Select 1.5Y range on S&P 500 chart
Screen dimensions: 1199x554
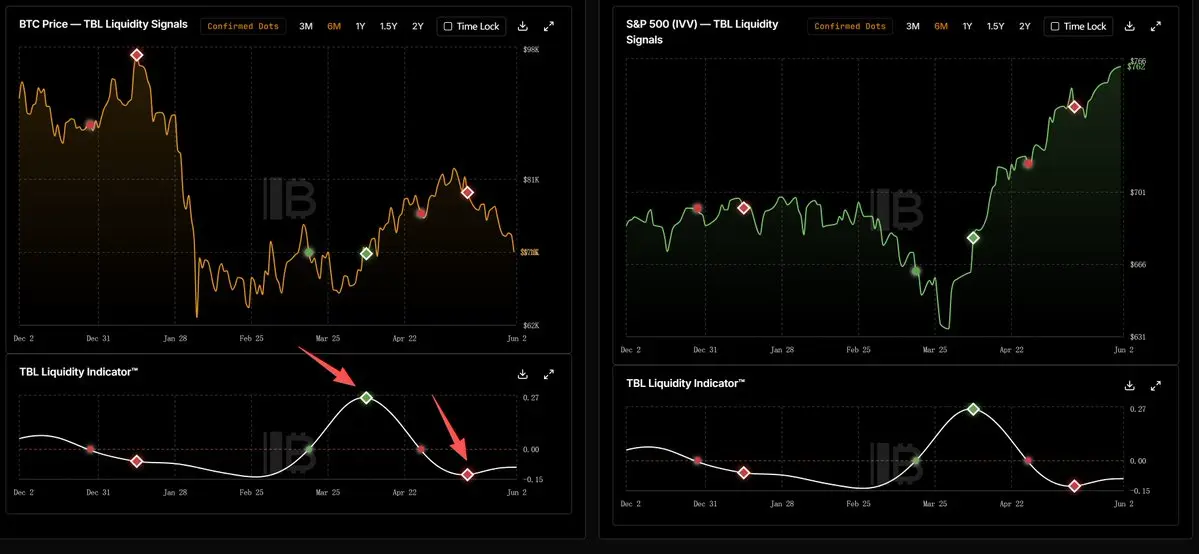coord(995,26)
